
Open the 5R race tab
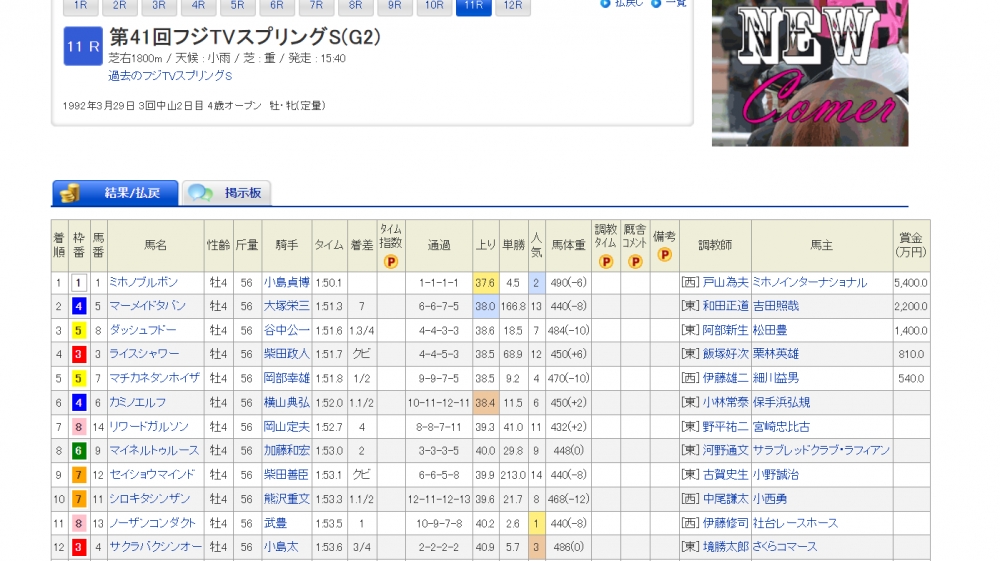pos(238,6)
